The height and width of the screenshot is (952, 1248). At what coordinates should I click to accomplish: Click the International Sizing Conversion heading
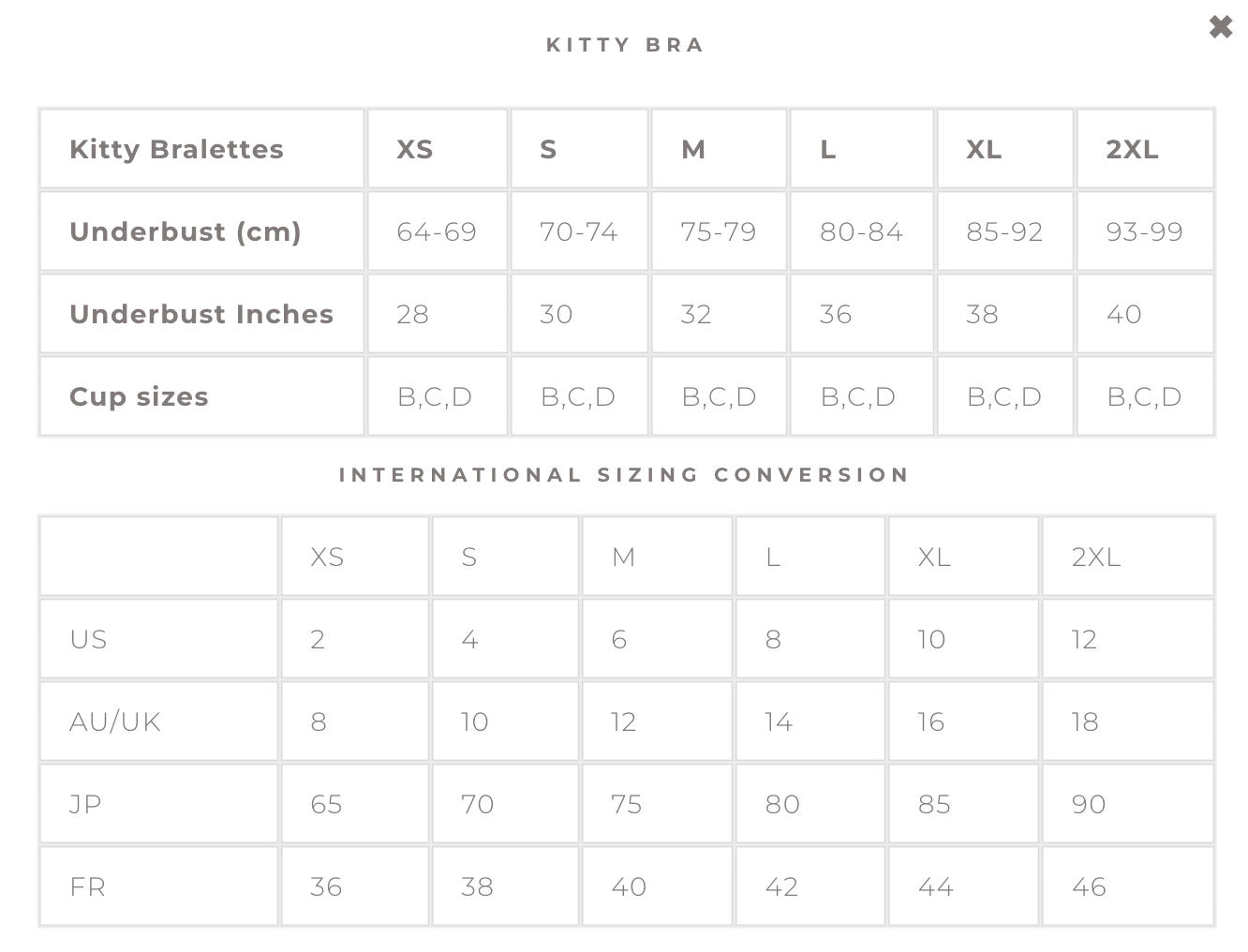(x=624, y=475)
